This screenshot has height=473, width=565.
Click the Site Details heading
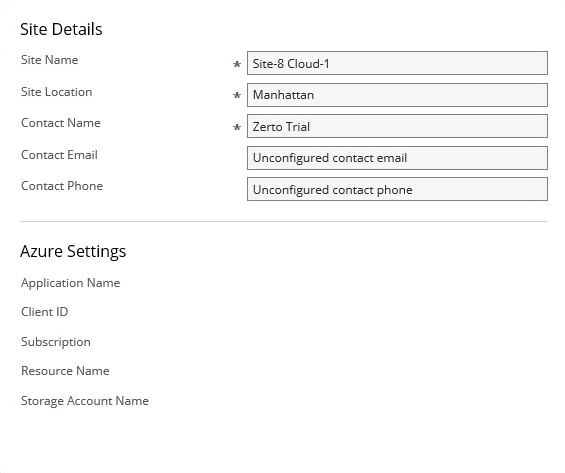pyautogui.click(x=61, y=29)
